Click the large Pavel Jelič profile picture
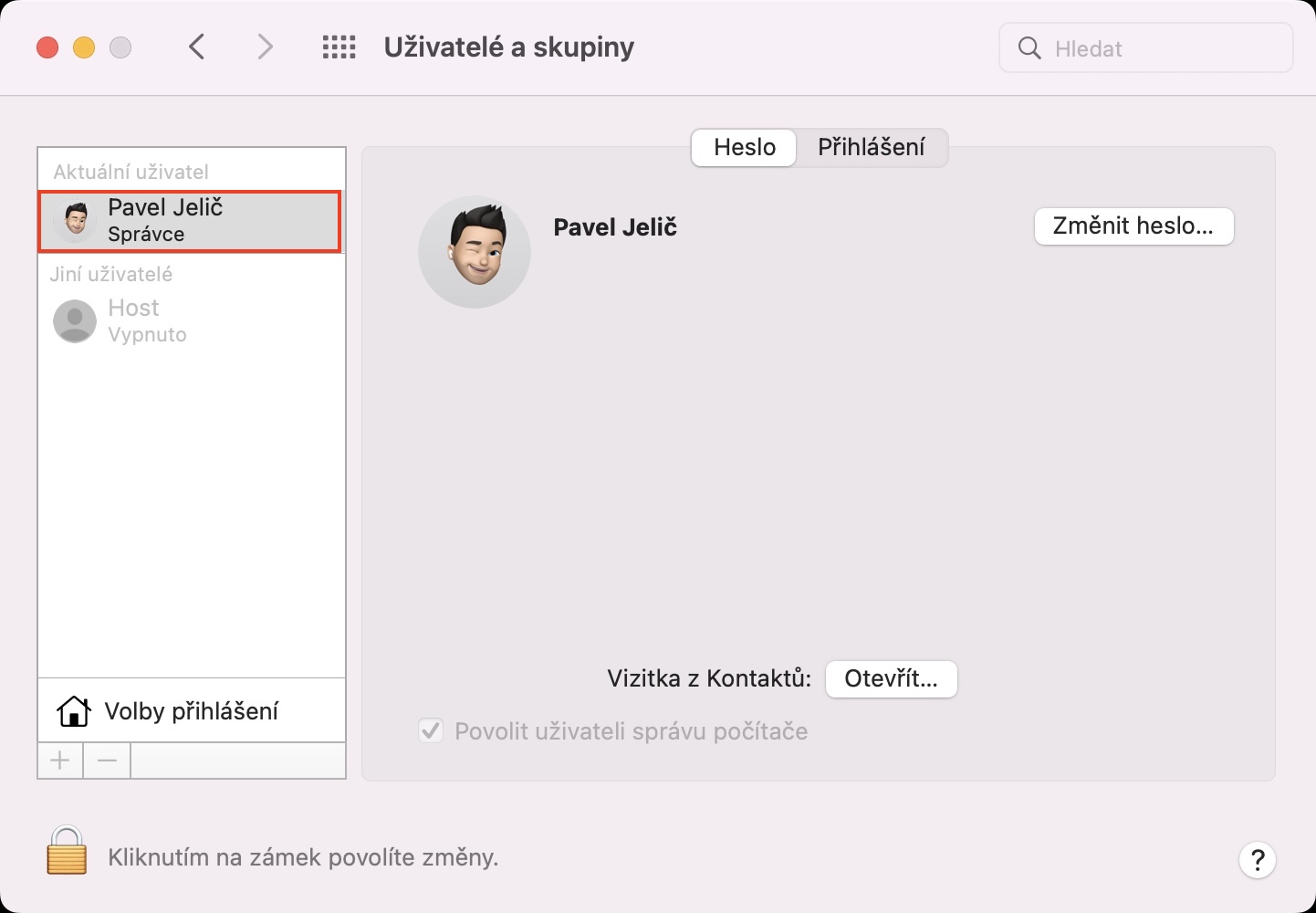Image resolution: width=1316 pixels, height=913 pixels. tap(474, 251)
